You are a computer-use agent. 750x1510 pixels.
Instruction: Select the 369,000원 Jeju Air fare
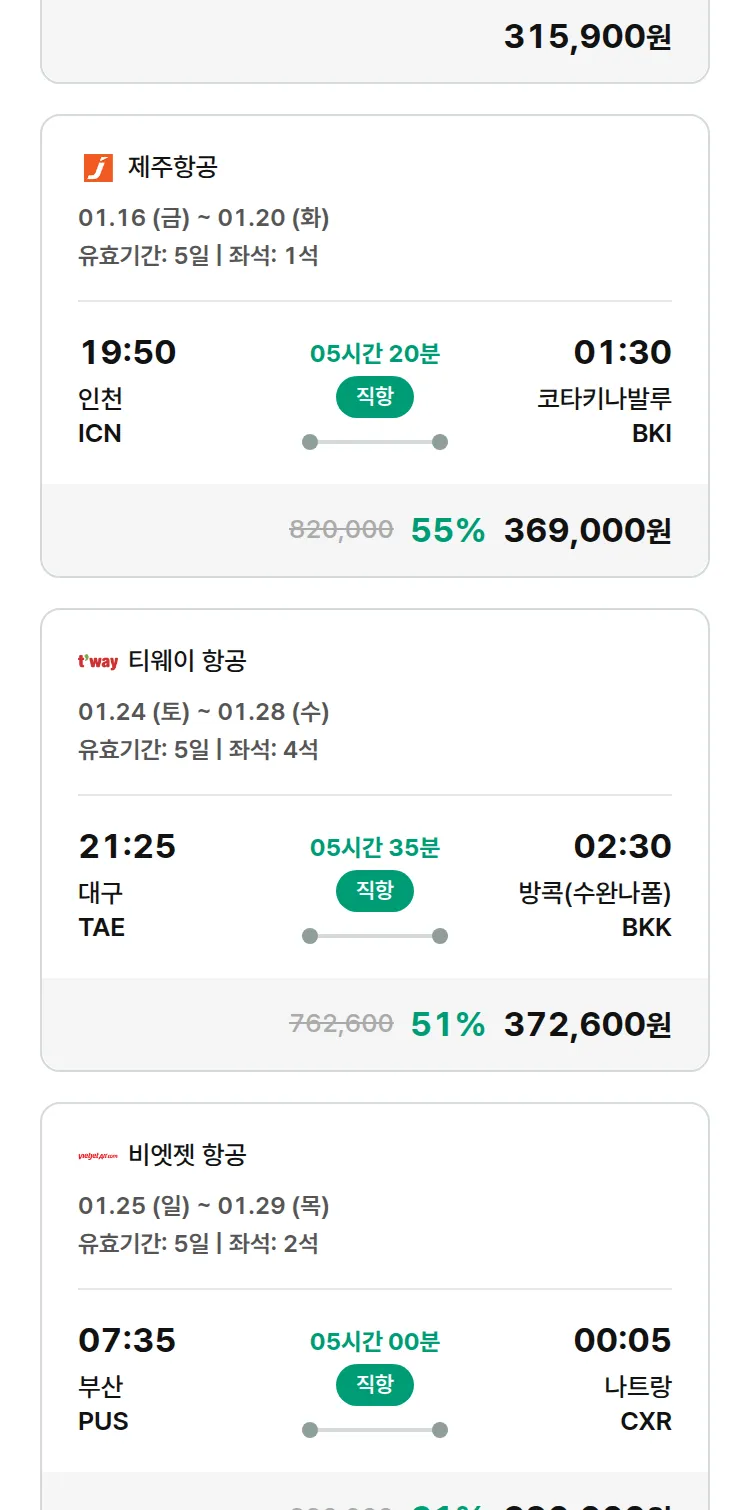tap(587, 530)
